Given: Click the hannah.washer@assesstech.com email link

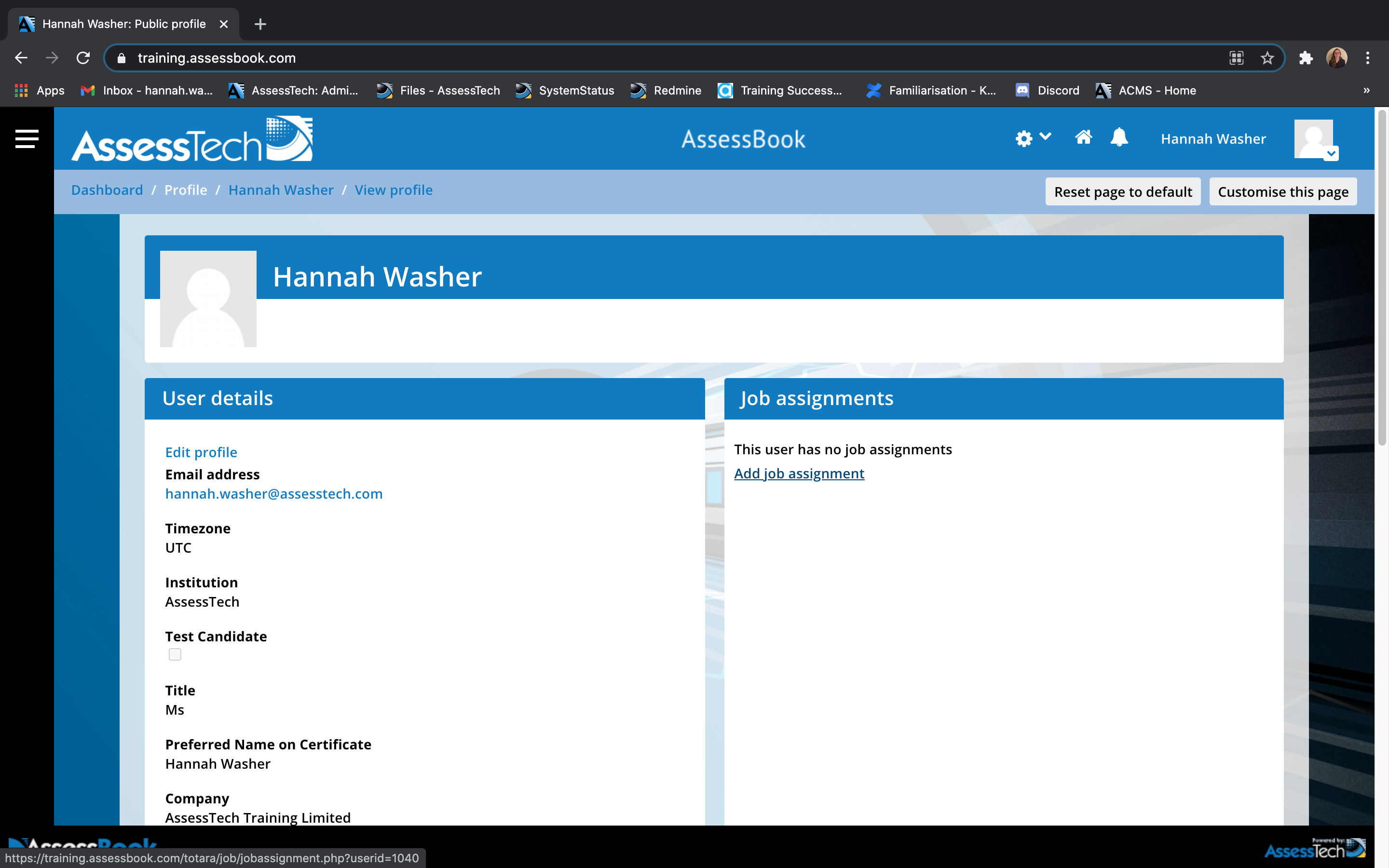Looking at the screenshot, I should [x=274, y=494].
